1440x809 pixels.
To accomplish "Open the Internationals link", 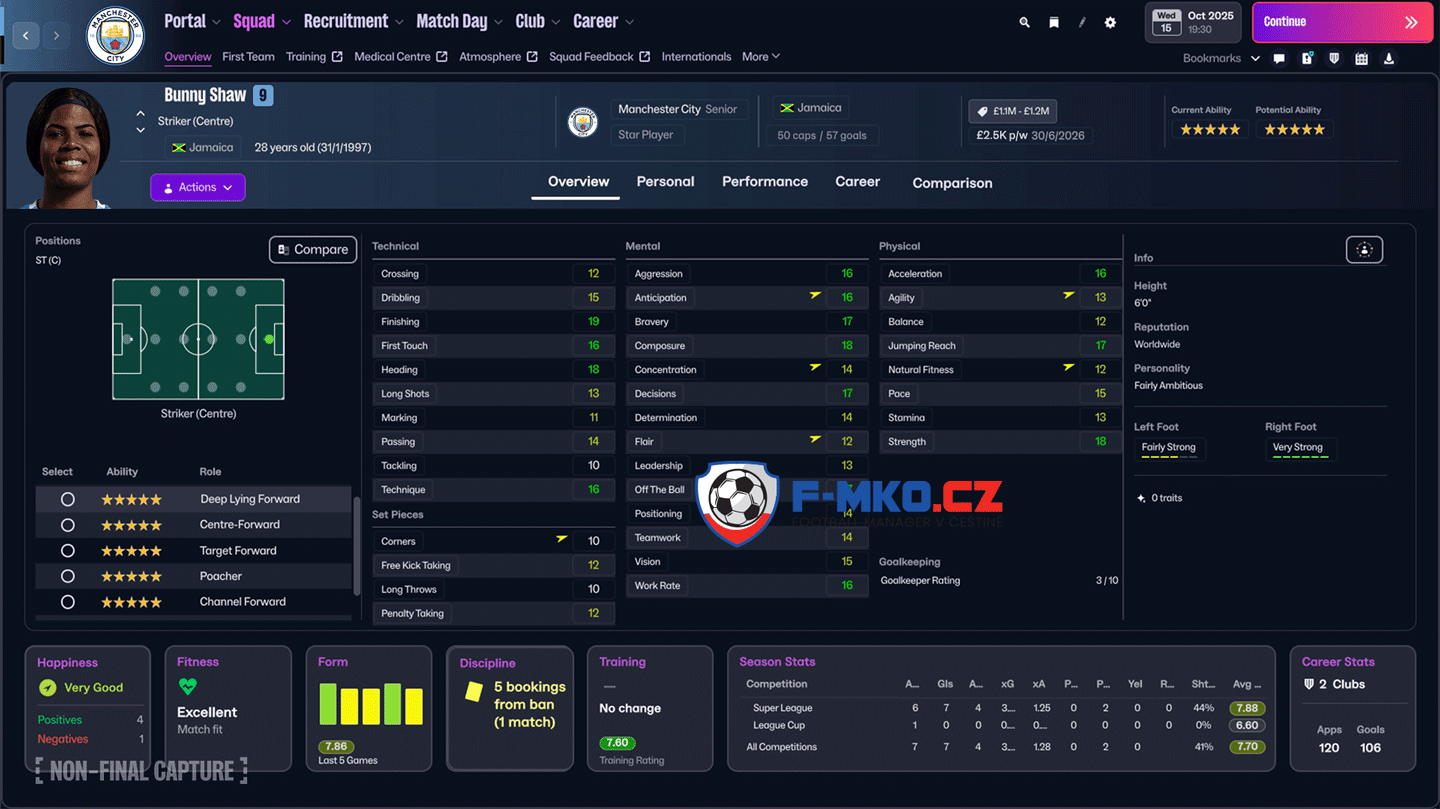I will coord(696,57).
